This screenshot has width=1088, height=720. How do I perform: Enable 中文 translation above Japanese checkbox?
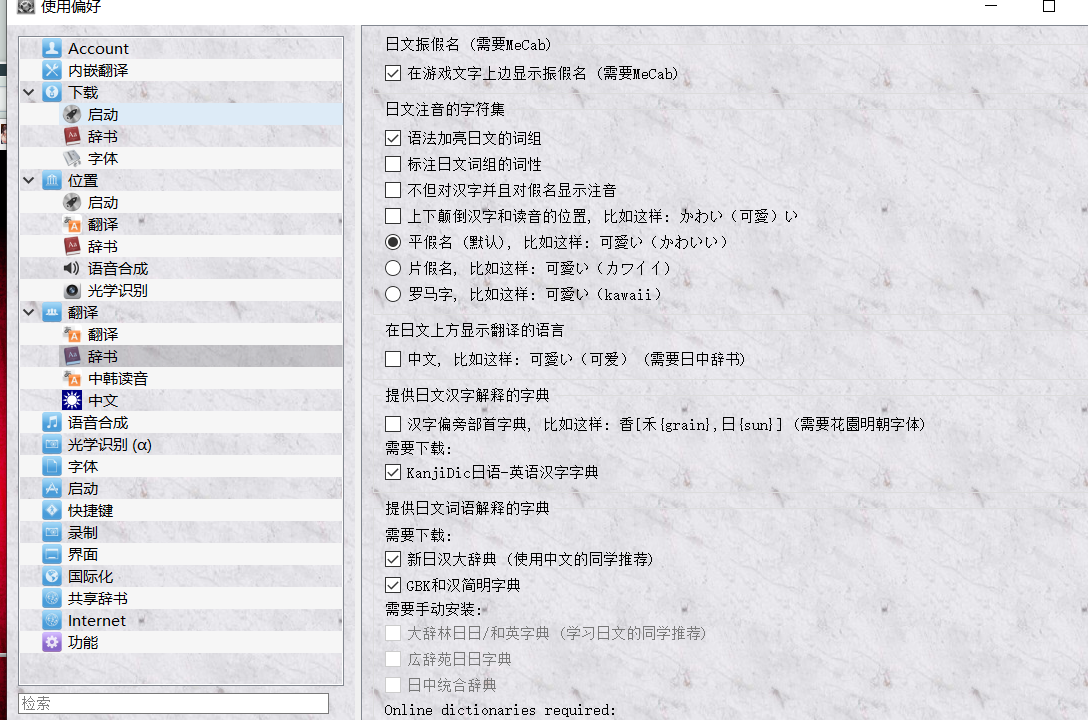pos(393,359)
